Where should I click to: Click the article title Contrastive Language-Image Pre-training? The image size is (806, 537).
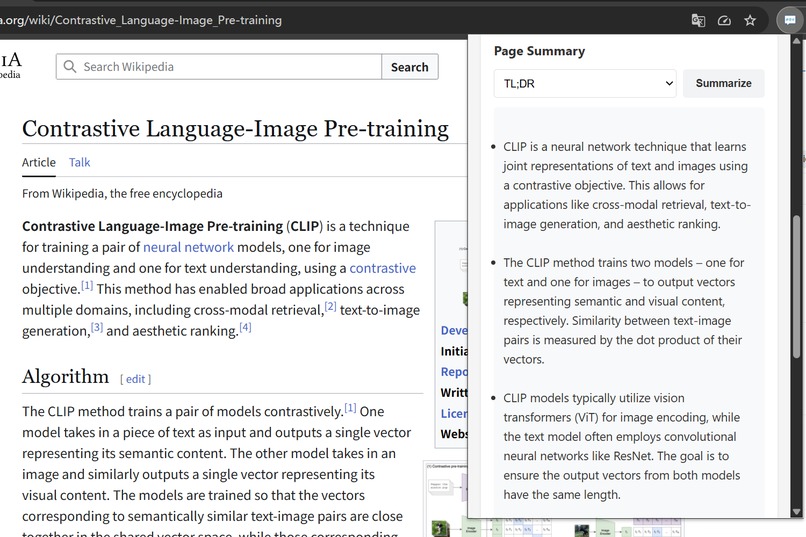pyautogui.click(x=235, y=128)
